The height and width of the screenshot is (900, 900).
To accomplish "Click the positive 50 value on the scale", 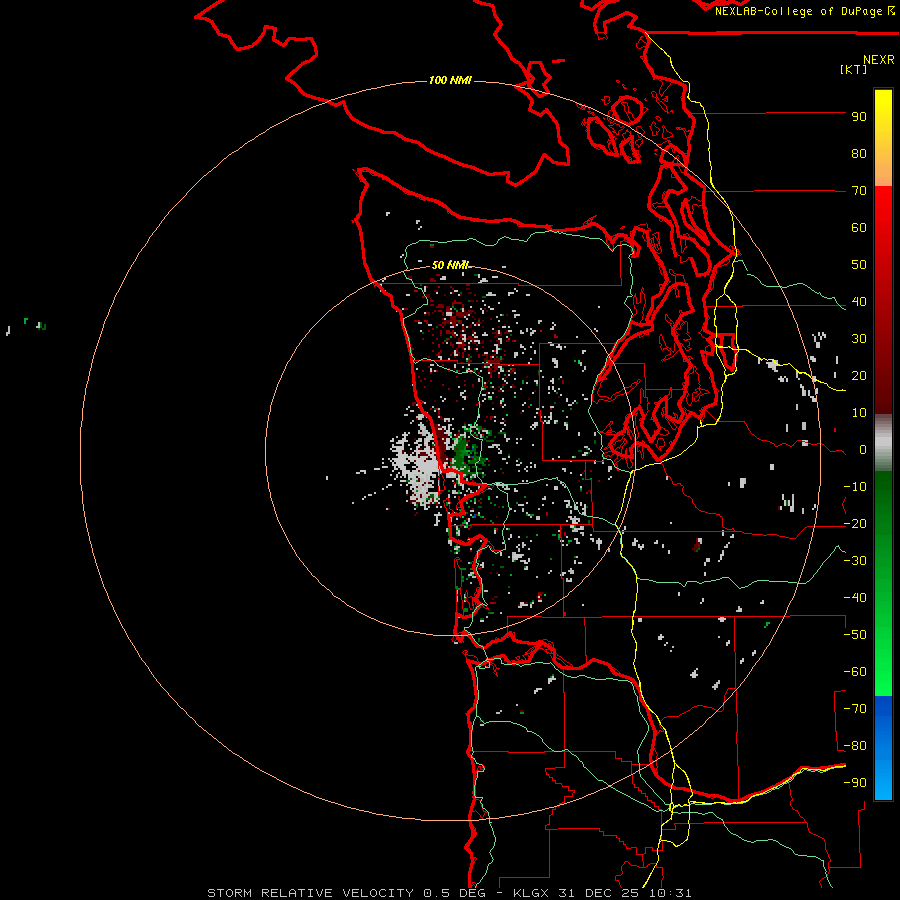I will pyautogui.click(x=859, y=265).
